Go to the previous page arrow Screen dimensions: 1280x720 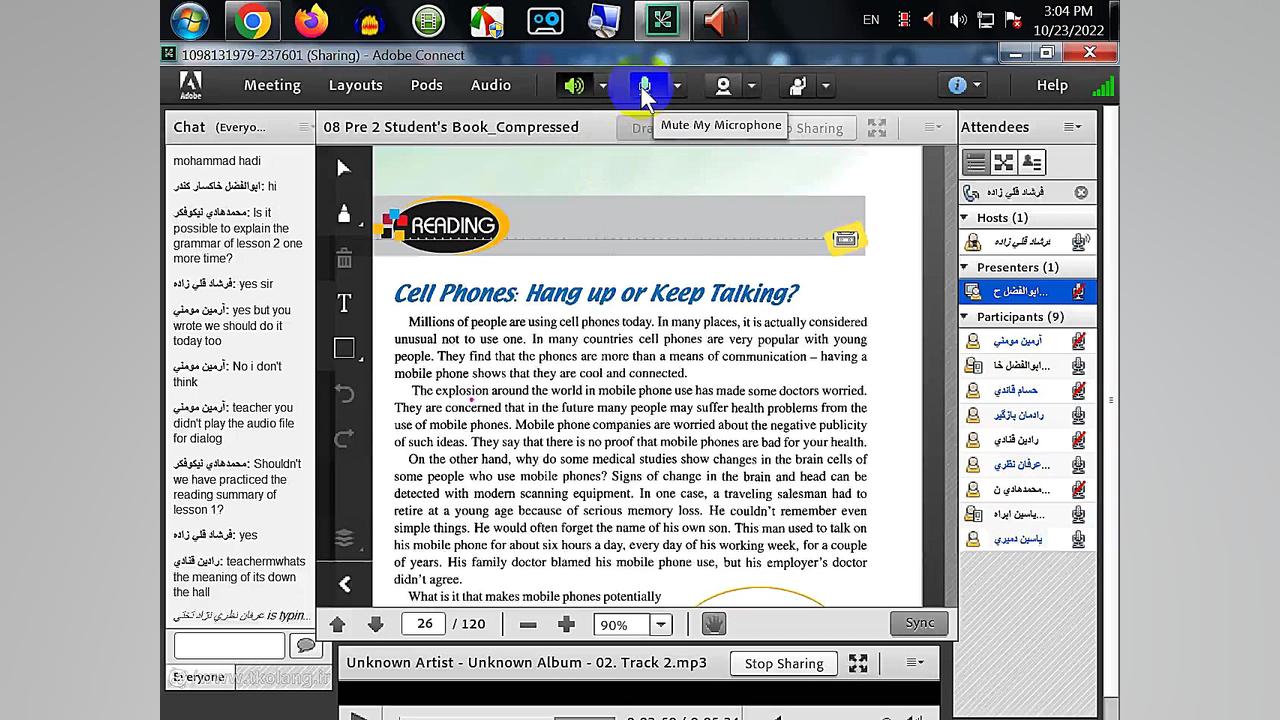[x=337, y=624]
